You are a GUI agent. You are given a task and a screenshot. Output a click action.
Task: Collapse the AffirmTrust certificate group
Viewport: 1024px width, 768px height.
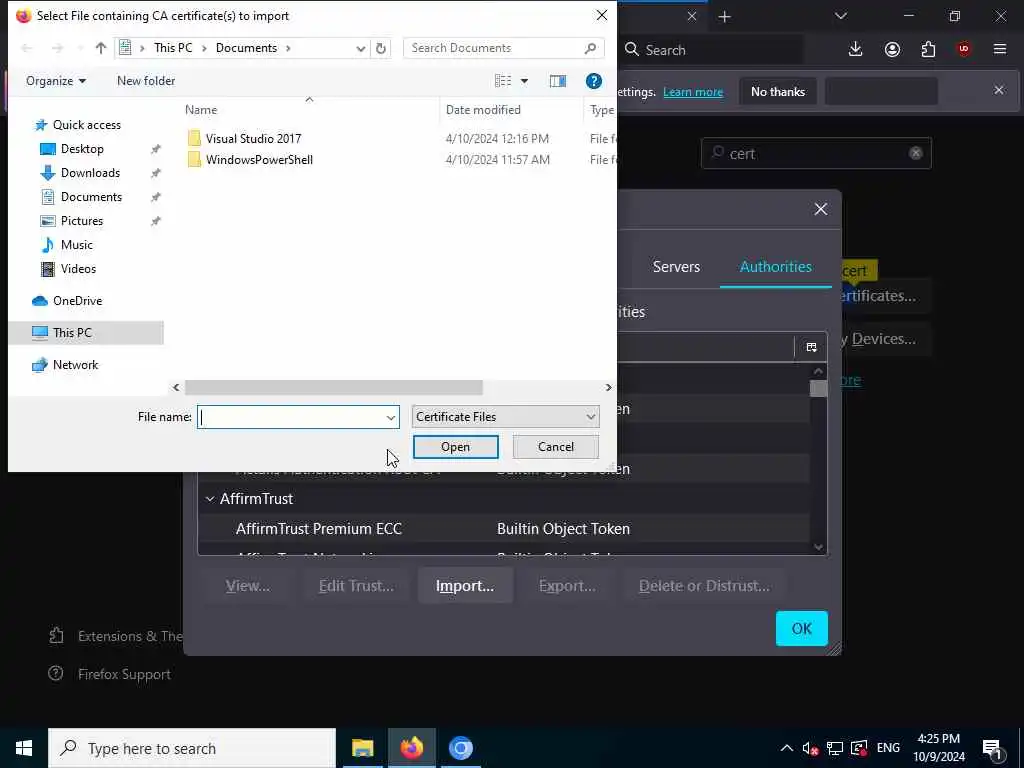point(210,499)
